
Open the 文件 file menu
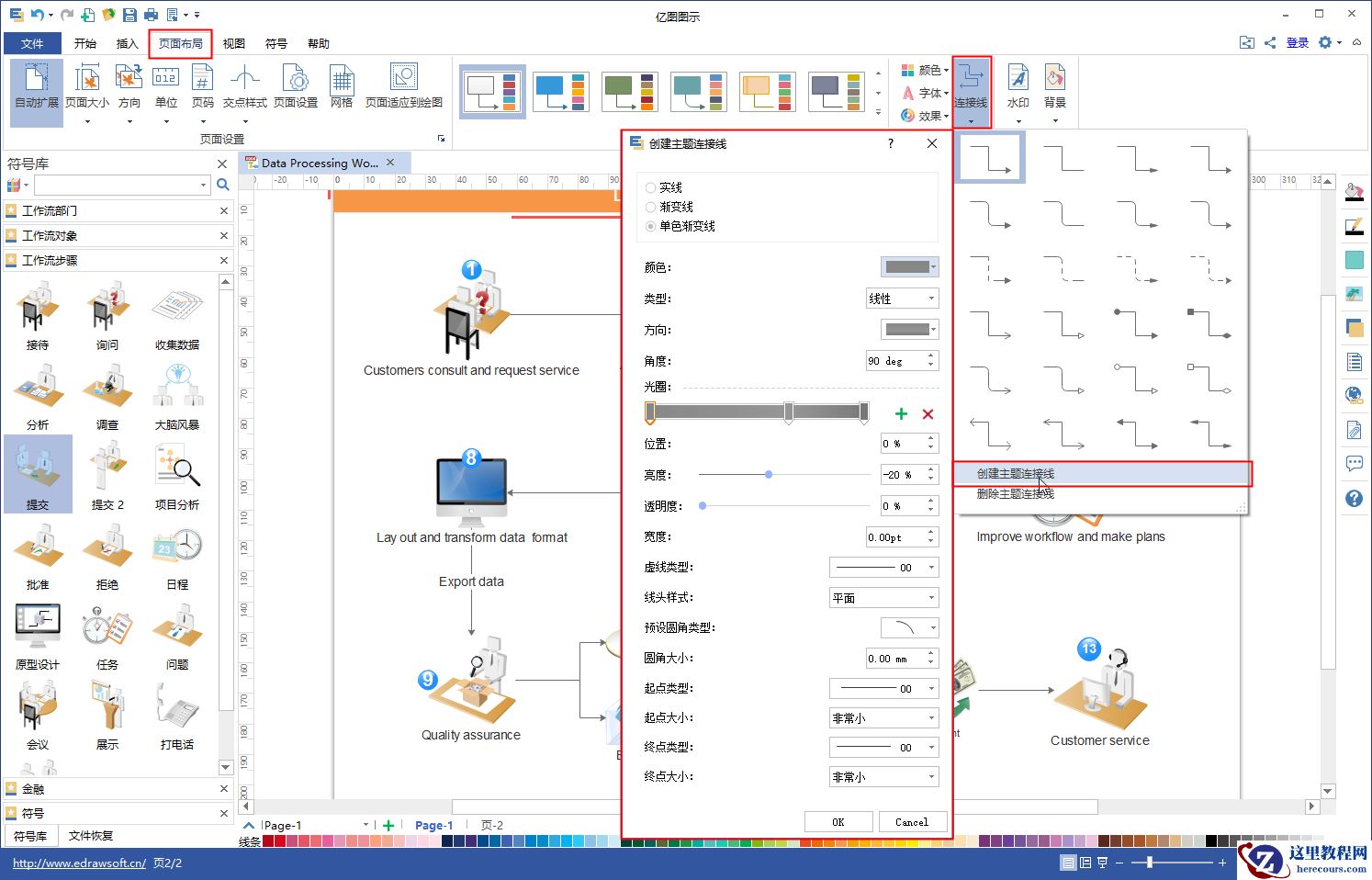(x=32, y=43)
